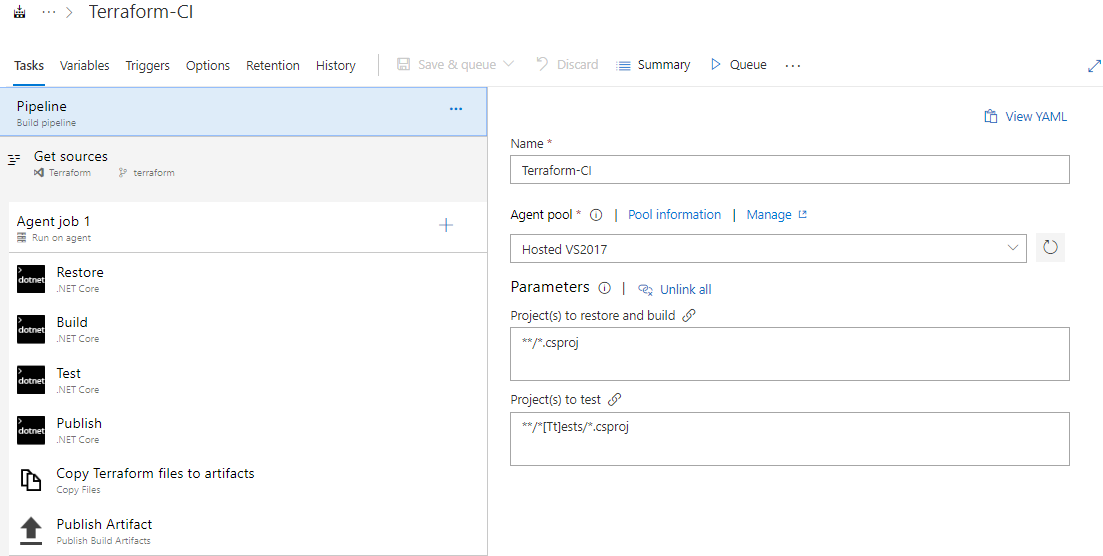
Task: Click link icon beside Project(s) to test
Action: [x=614, y=400]
